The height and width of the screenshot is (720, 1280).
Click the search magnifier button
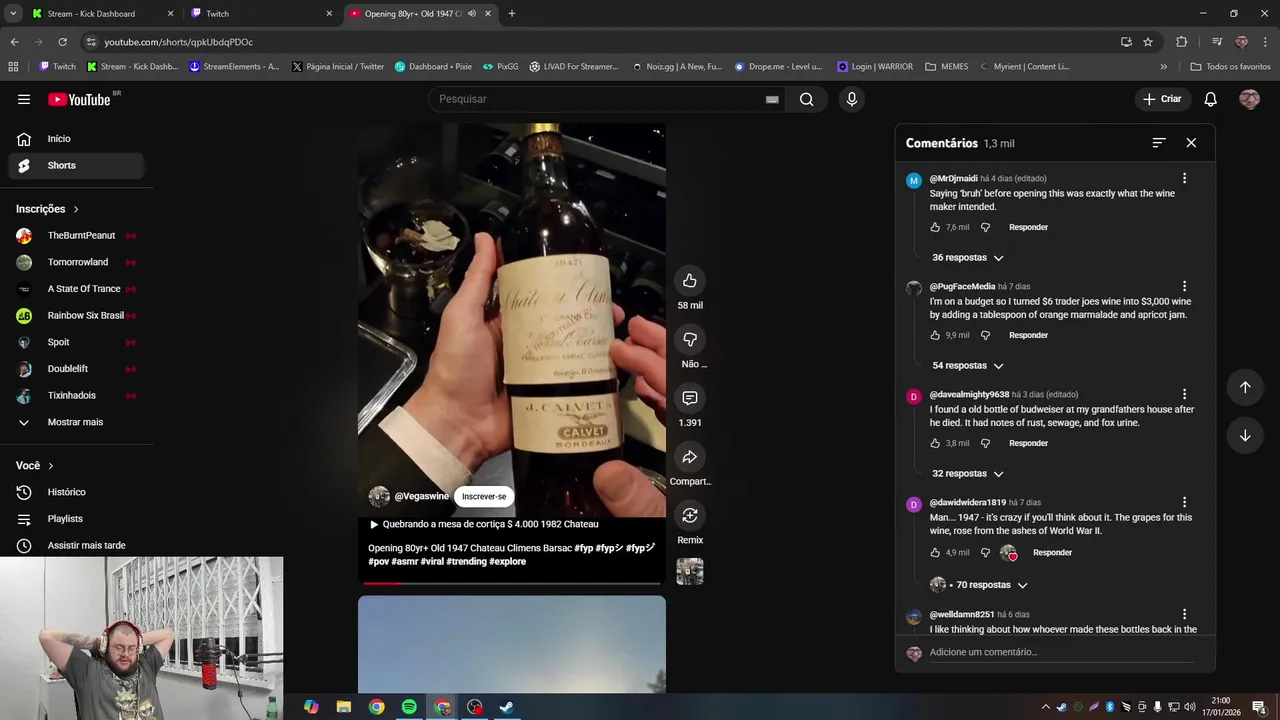point(806,99)
